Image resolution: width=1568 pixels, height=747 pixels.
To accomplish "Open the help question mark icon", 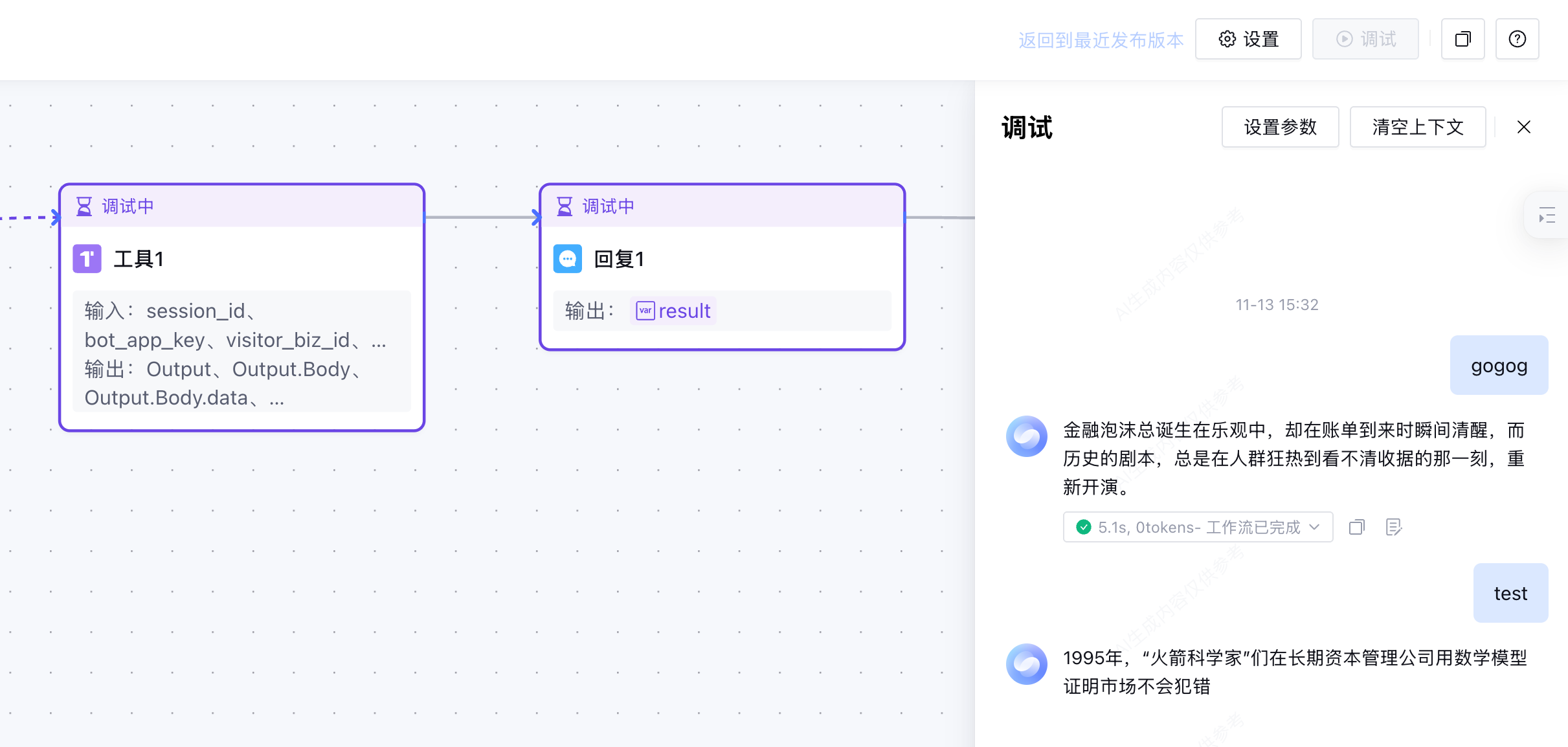I will [x=1517, y=39].
